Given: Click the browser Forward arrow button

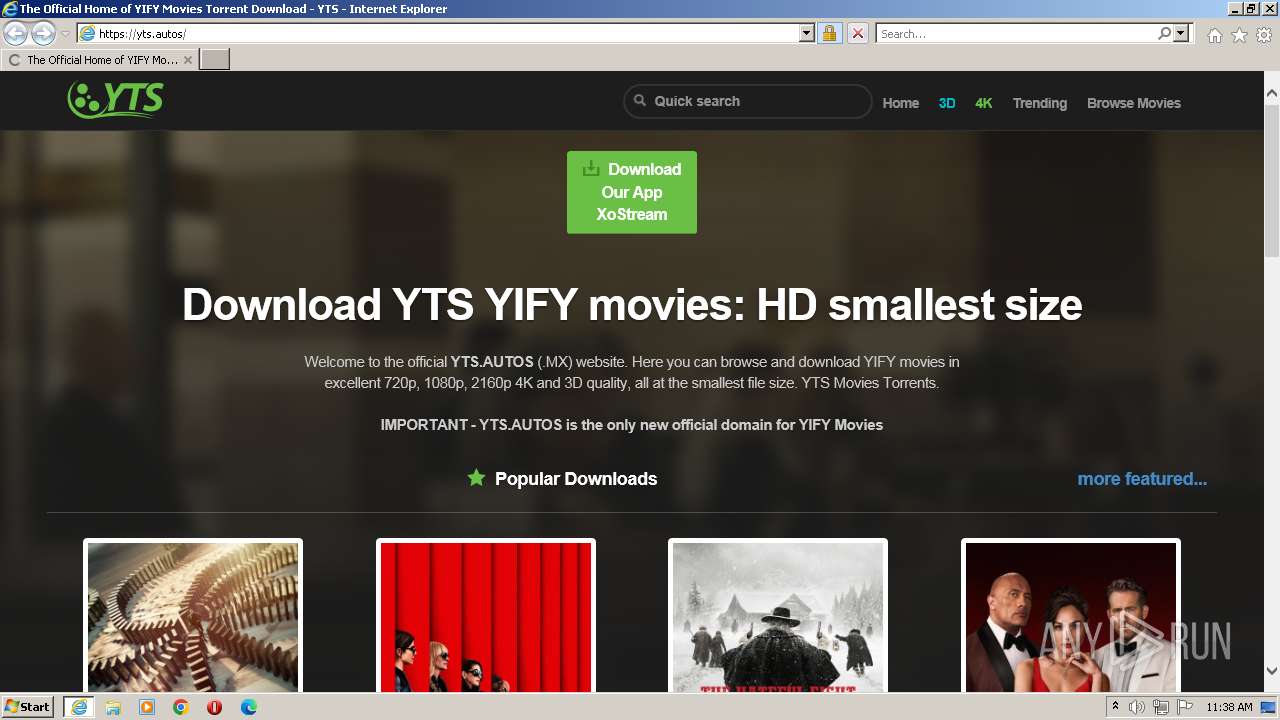Looking at the screenshot, I should click(x=43, y=34).
